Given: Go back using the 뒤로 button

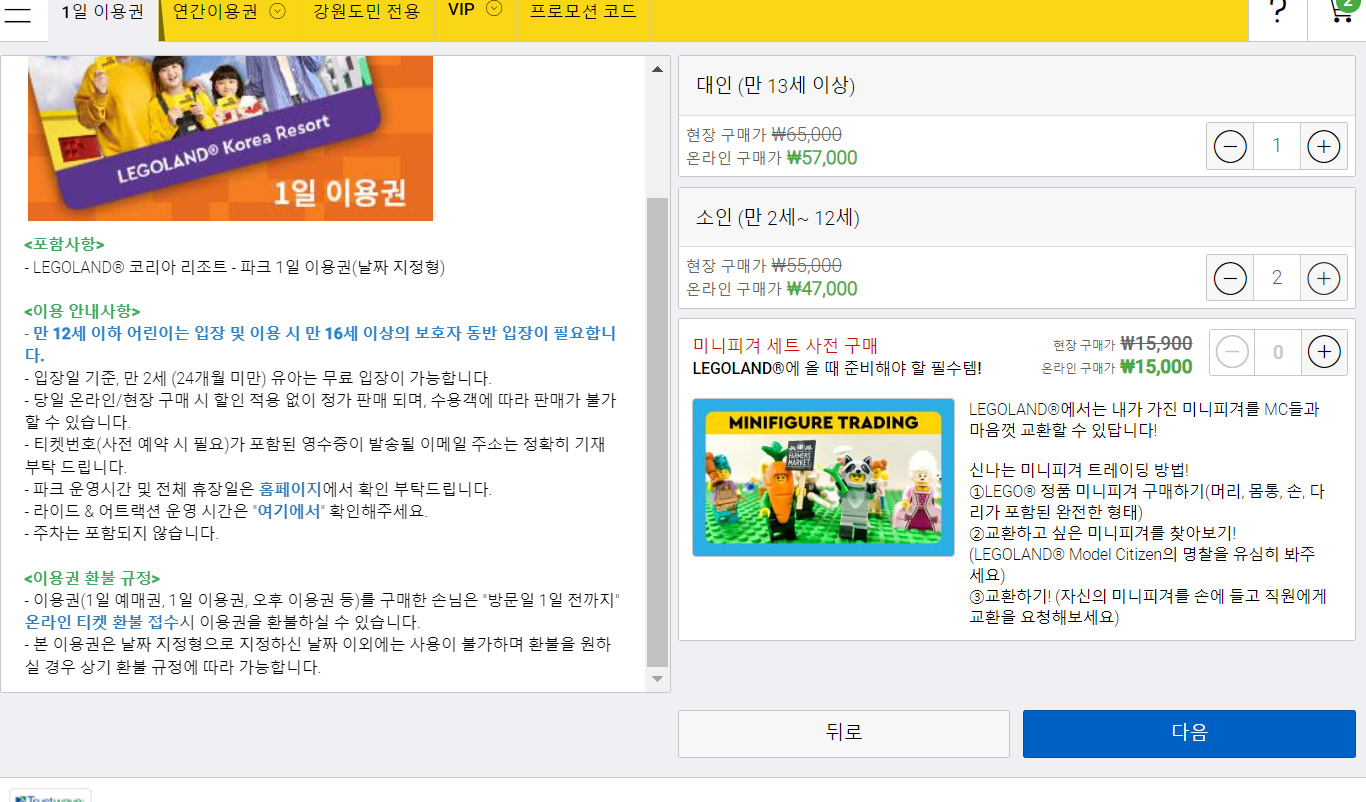Looking at the screenshot, I should click(843, 733).
